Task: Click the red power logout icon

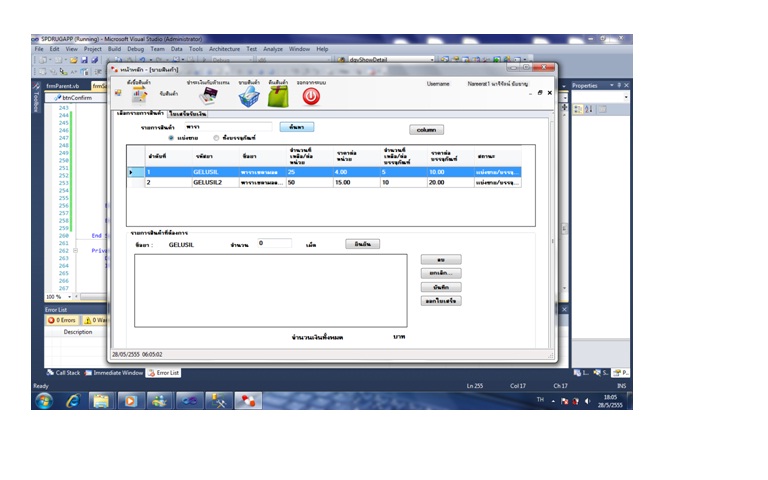Action: [x=311, y=96]
